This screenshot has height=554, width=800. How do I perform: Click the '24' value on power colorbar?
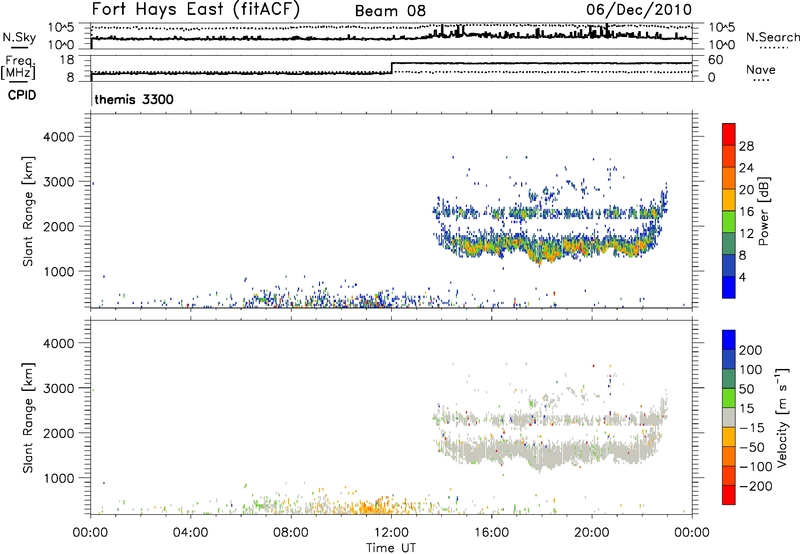coord(746,168)
